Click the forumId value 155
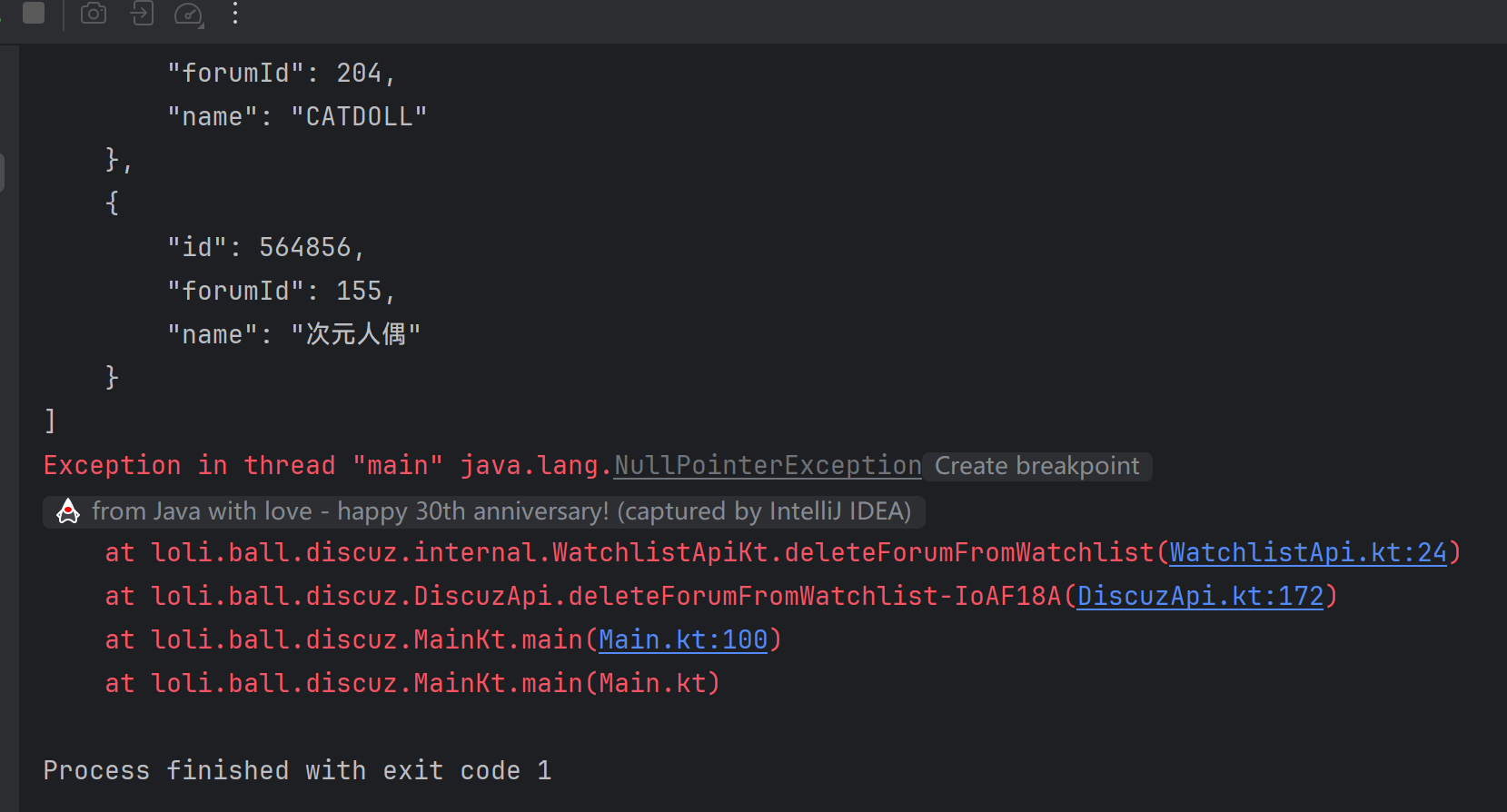This screenshot has height=812, width=1507. click(x=359, y=291)
